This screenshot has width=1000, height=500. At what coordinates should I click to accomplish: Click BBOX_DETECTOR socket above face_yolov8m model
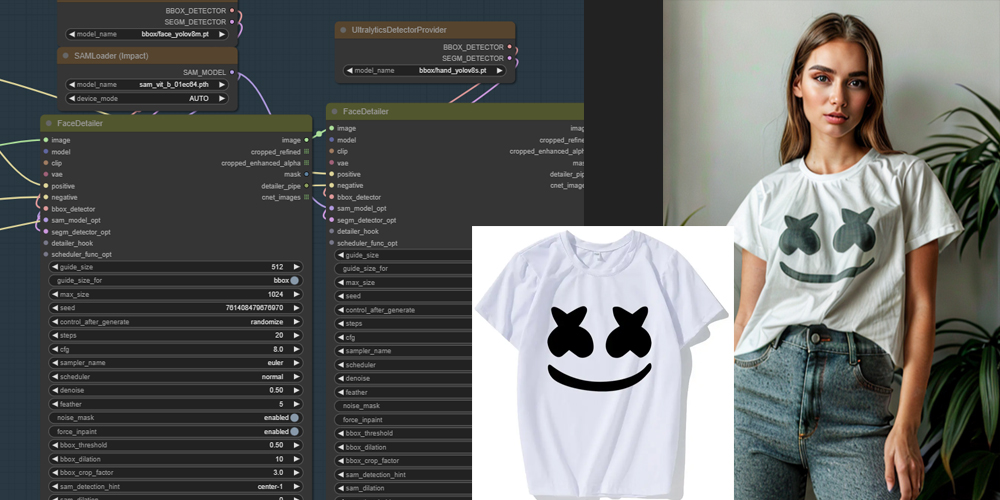click(232, 11)
